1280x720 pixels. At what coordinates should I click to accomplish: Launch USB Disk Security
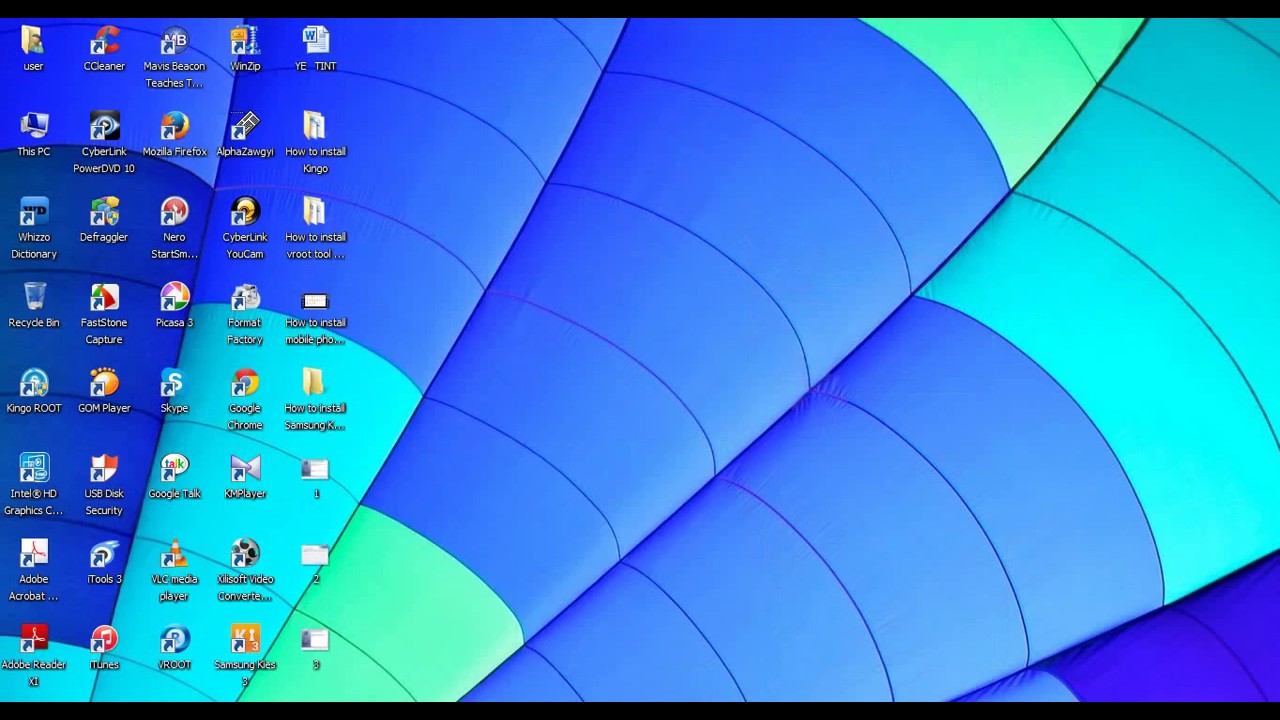104,469
